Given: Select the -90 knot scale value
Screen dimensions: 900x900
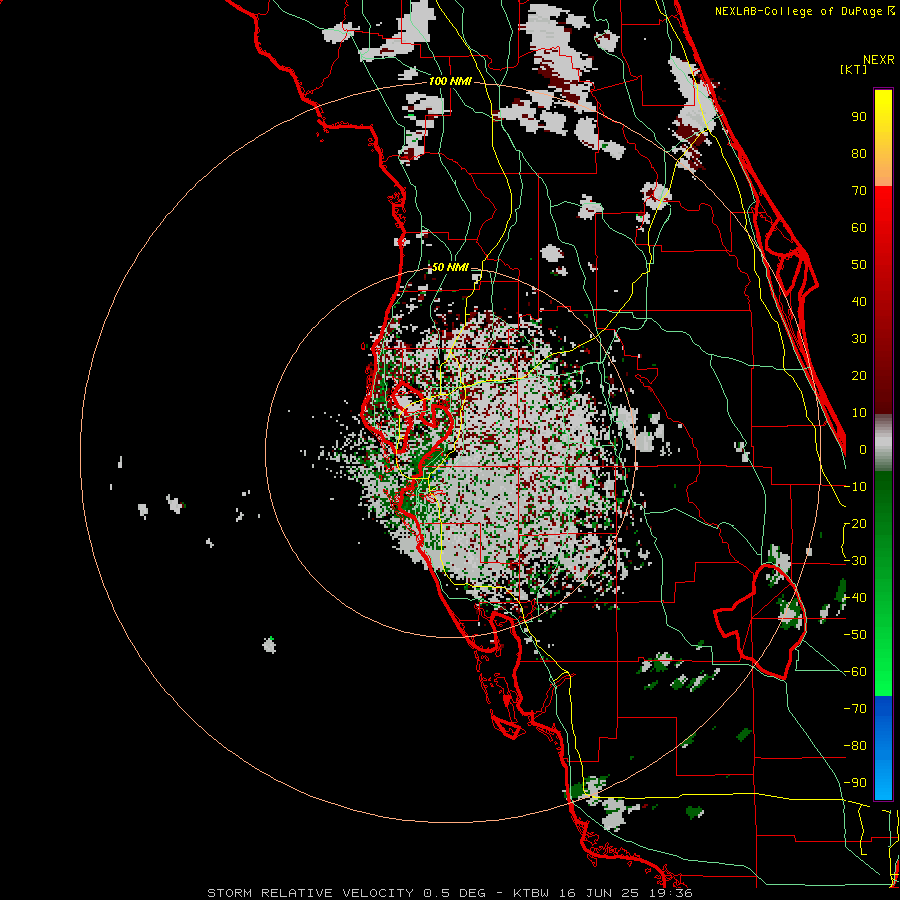Looking at the screenshot, I should click(x=855, y=783).
